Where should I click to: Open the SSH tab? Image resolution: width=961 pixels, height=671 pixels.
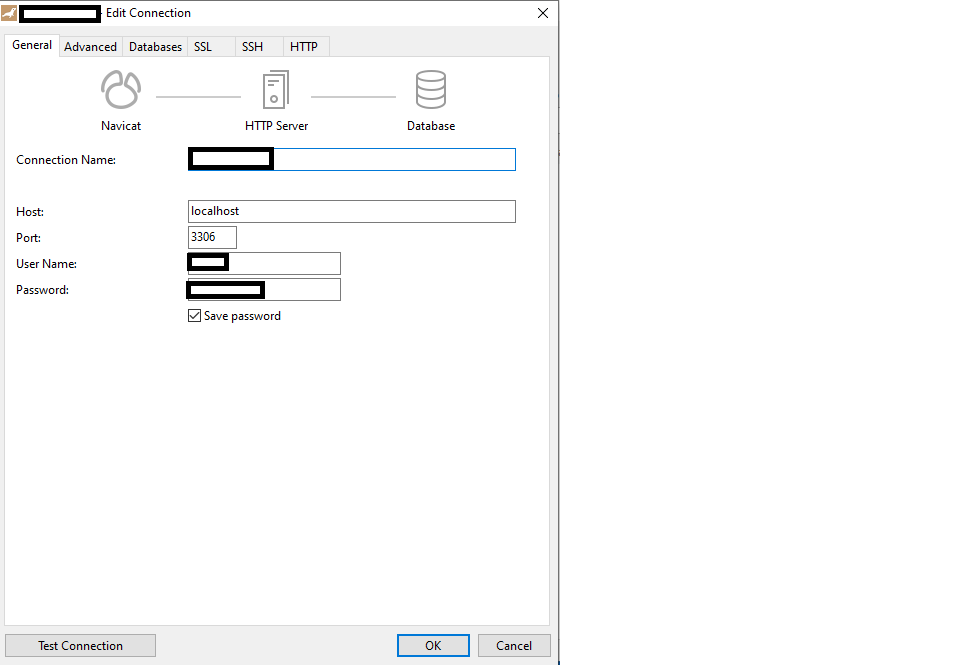(x=252, y=47)
